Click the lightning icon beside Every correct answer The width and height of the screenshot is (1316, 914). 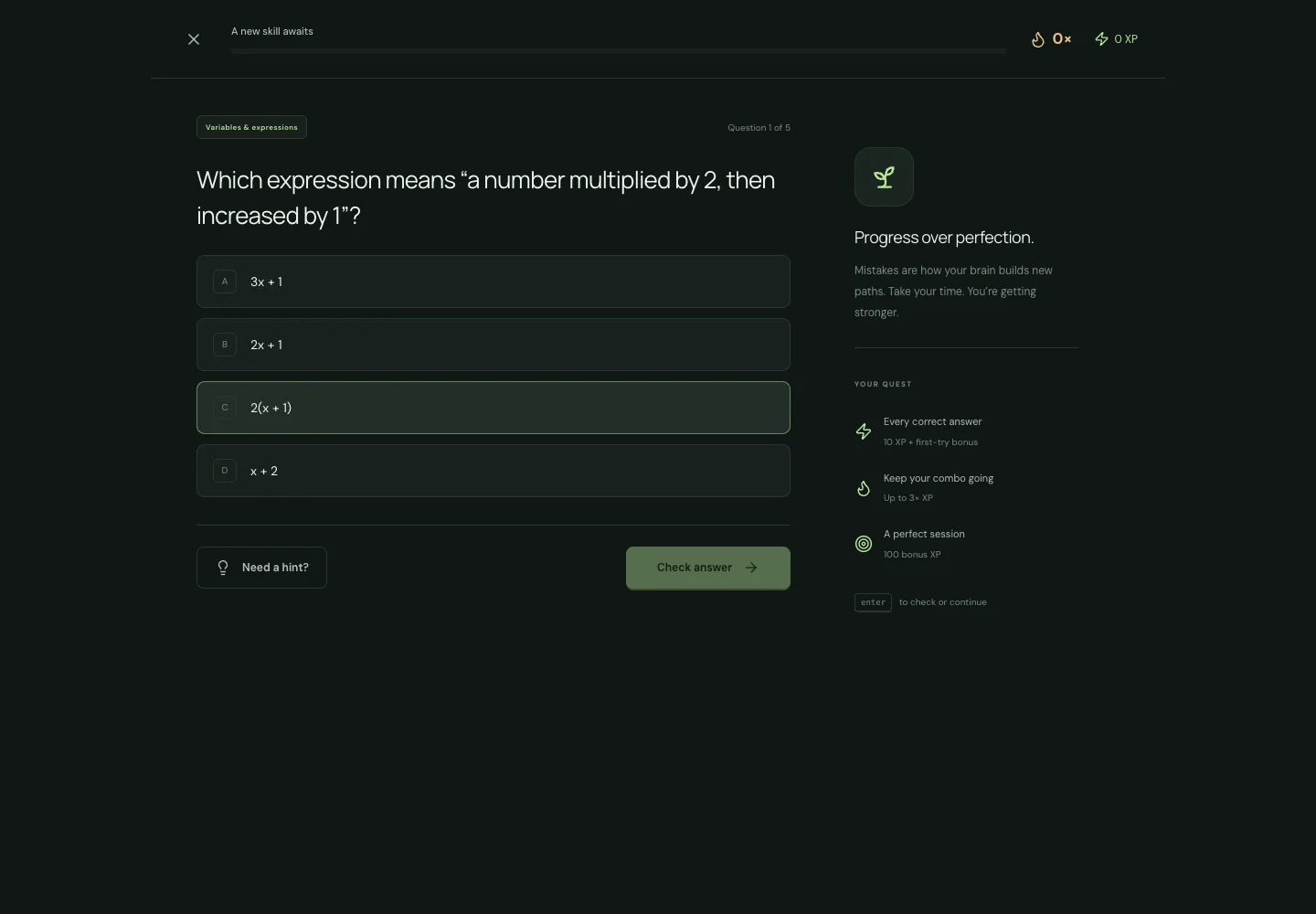(x=864, y=431)
